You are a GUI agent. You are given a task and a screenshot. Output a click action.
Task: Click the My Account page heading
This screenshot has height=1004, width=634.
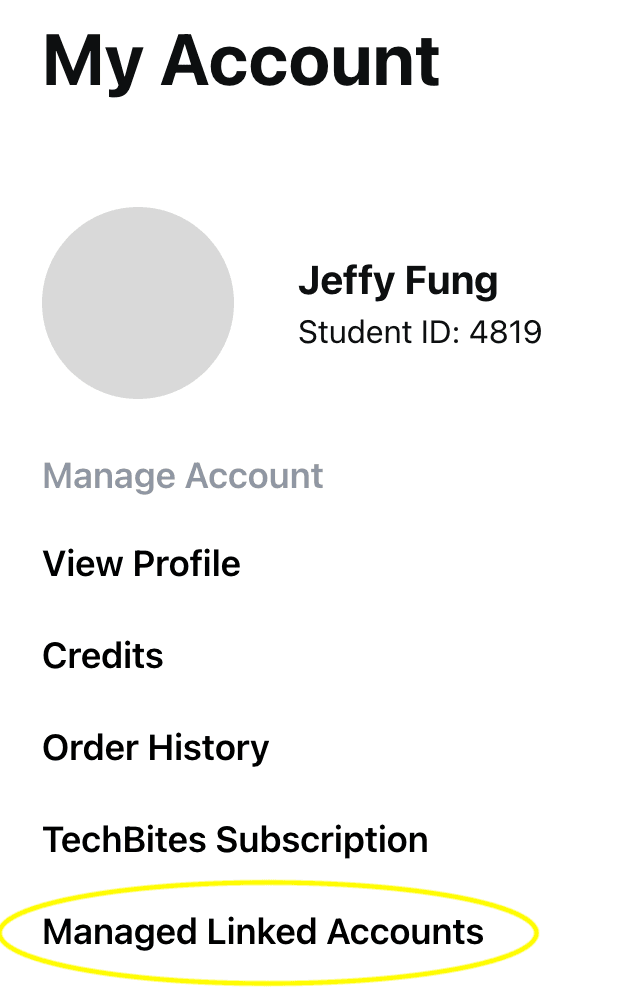[x=241, y=61]
